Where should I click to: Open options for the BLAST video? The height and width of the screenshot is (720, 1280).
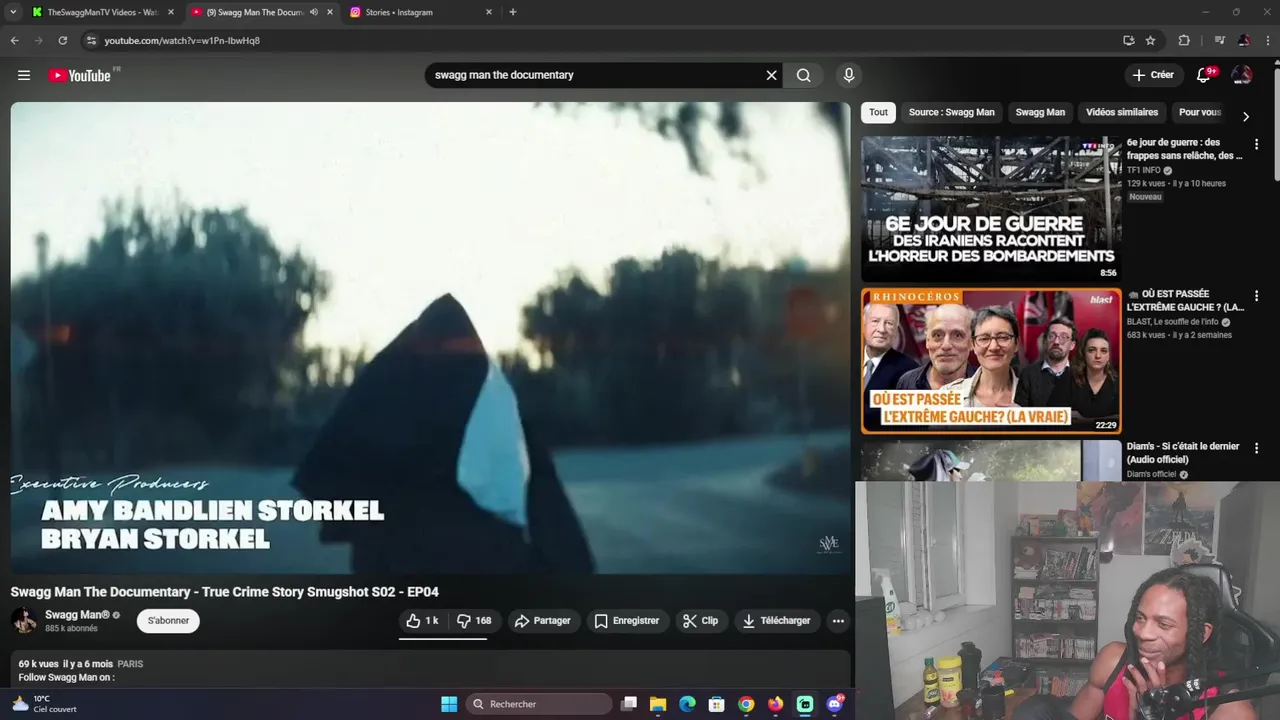(x=1257, y=296)
